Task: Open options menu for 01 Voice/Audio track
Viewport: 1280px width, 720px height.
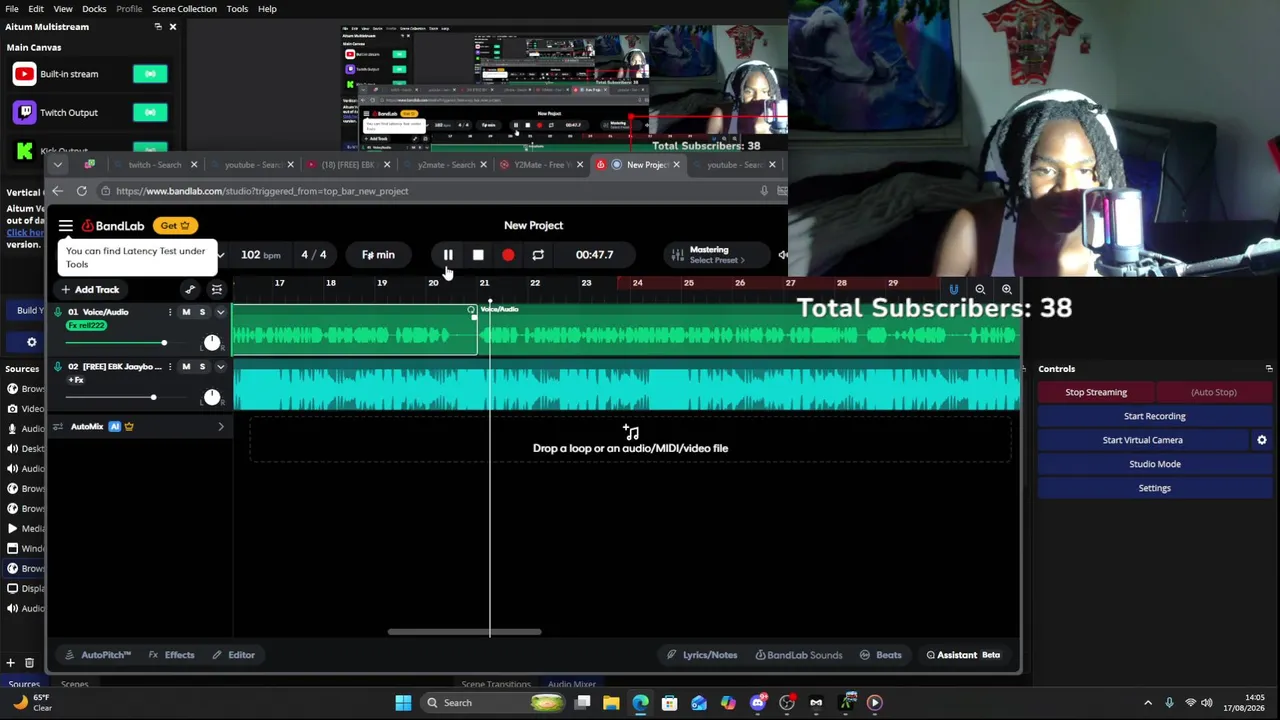Action: pyautogui.click(x=170, y=312)
